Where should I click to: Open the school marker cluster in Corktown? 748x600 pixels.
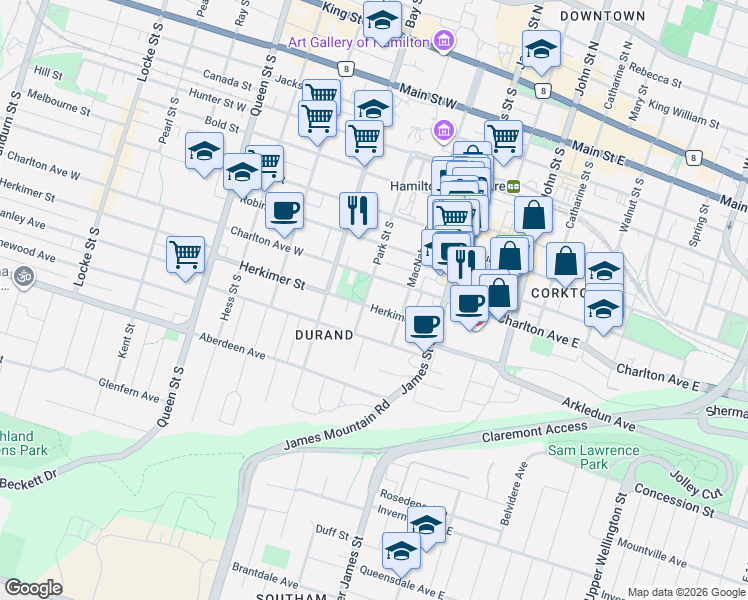pyautogui.click(x=603, y=310)
